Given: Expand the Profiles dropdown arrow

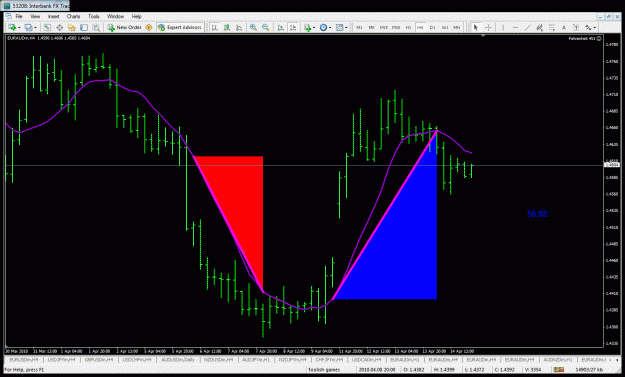Looking at the screenshot, I should [x=35, y=27].
